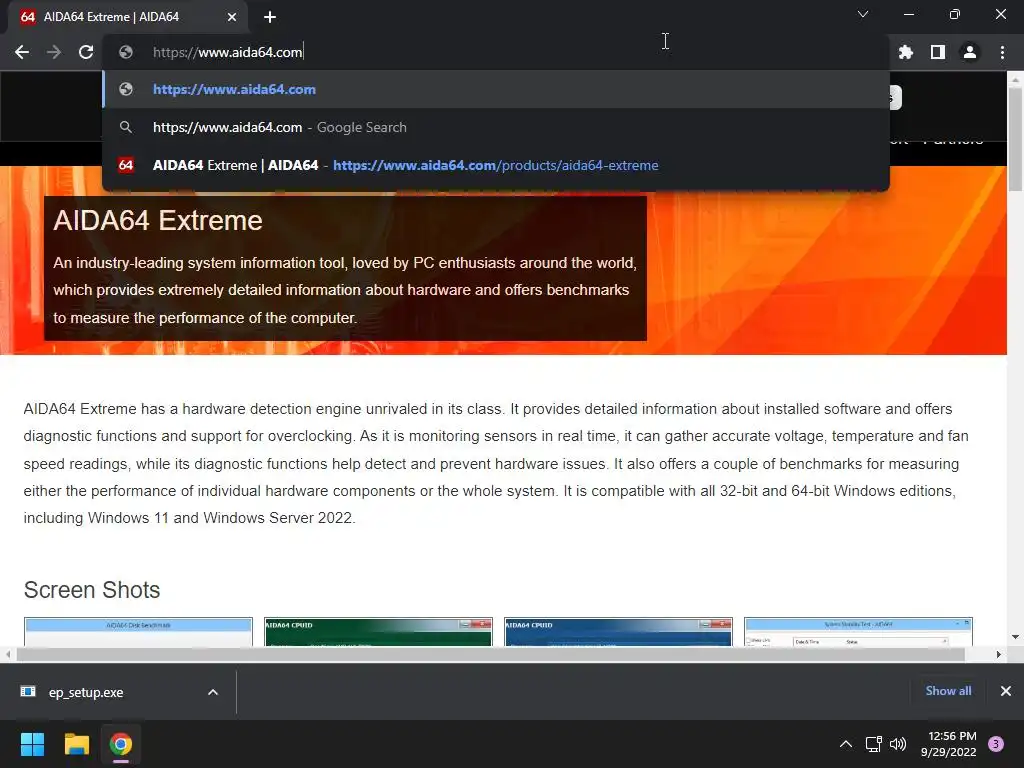The image size is (1024, 768).
Task: Open the network status tray icon
Action: click(x=873, y=744)
